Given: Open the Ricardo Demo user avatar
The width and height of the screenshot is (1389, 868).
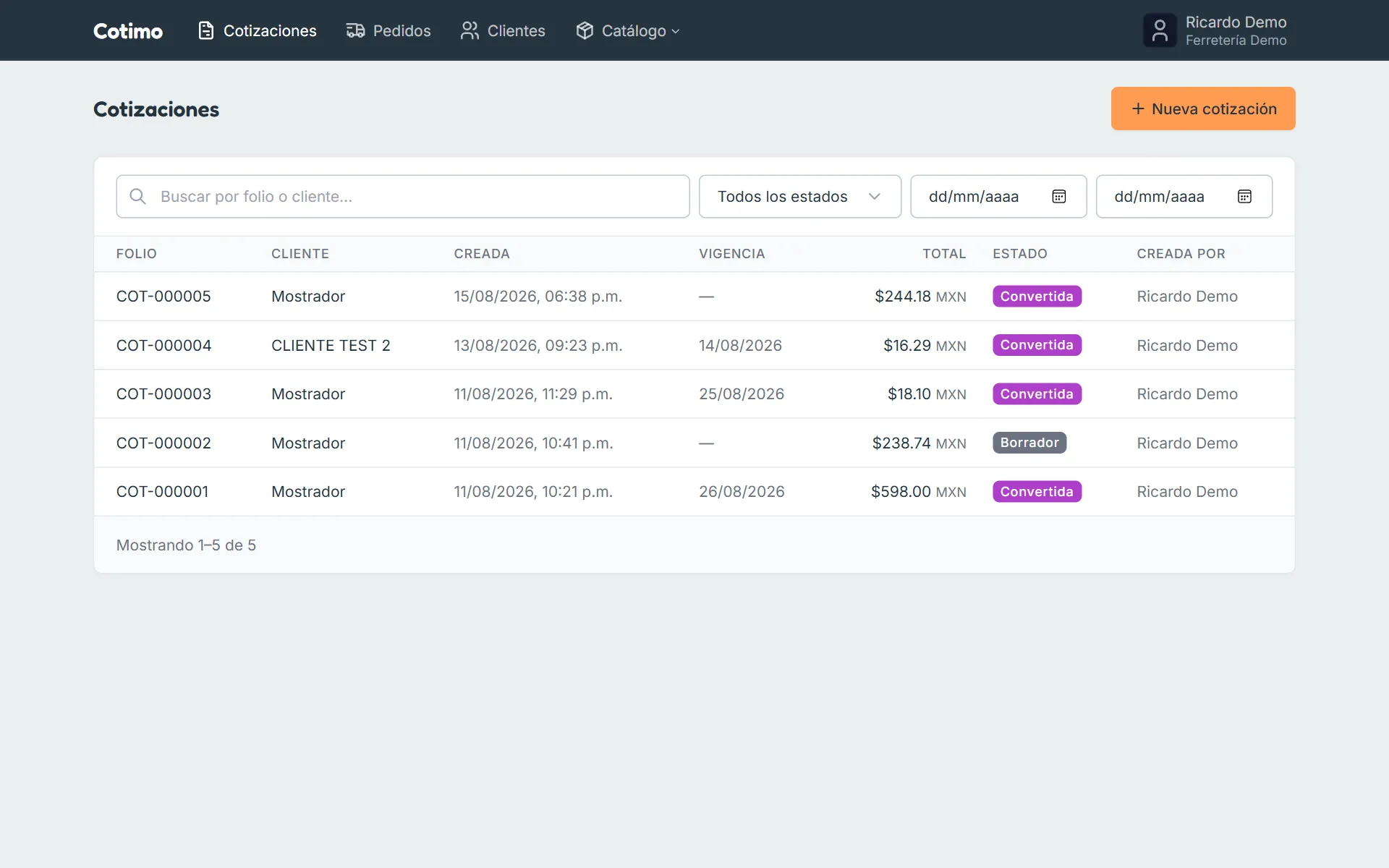Looking at the screenshot, I should click(x=1160, y=30).
